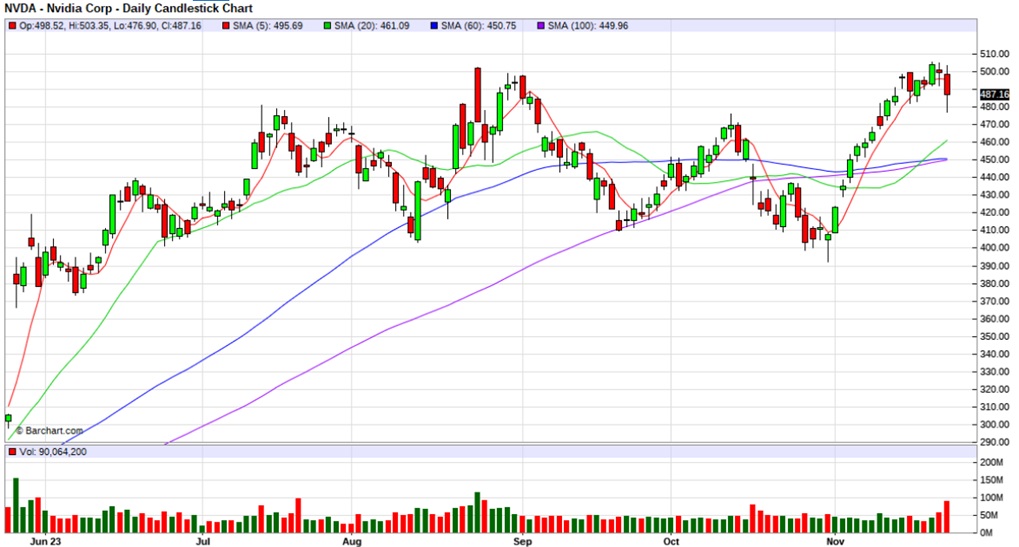Click the blue SMA (60) legend swatch
The height and width of the screenshot is (547, 1019).
tap(434, 26)
